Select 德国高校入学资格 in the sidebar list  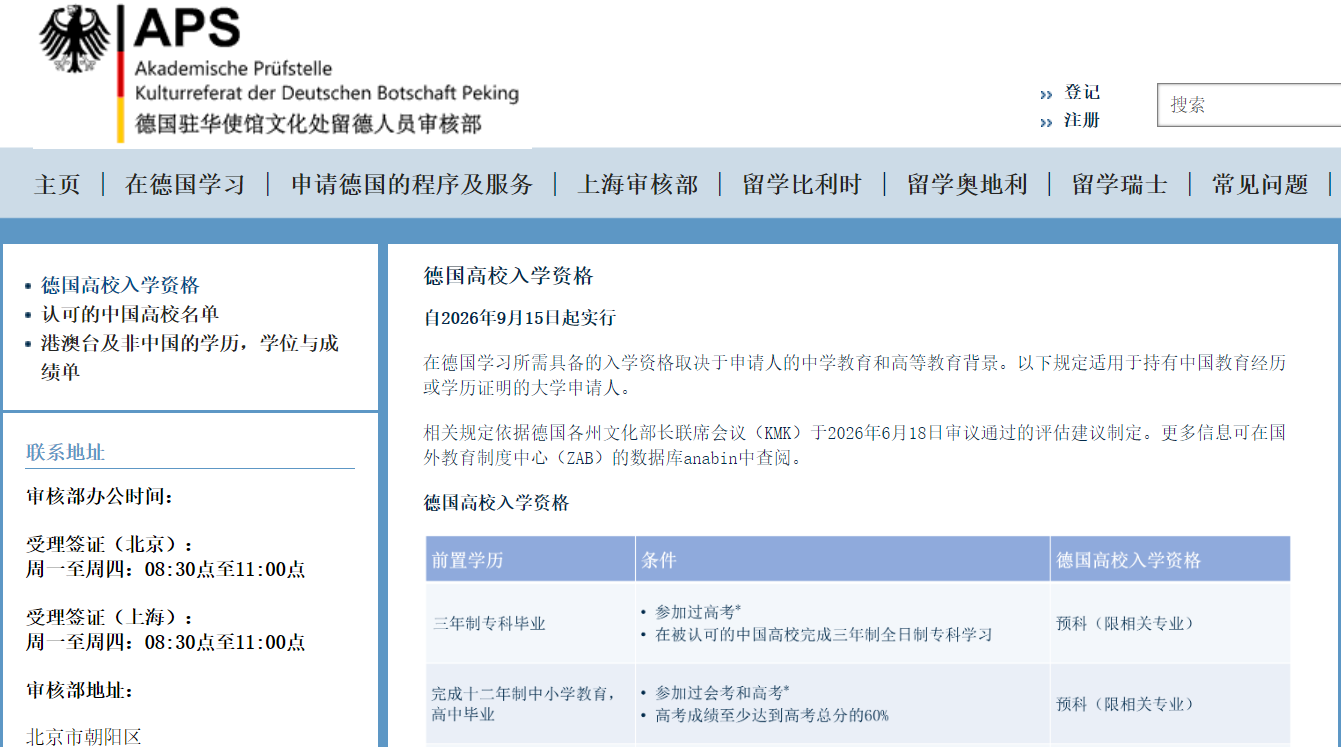coord(120,285)
